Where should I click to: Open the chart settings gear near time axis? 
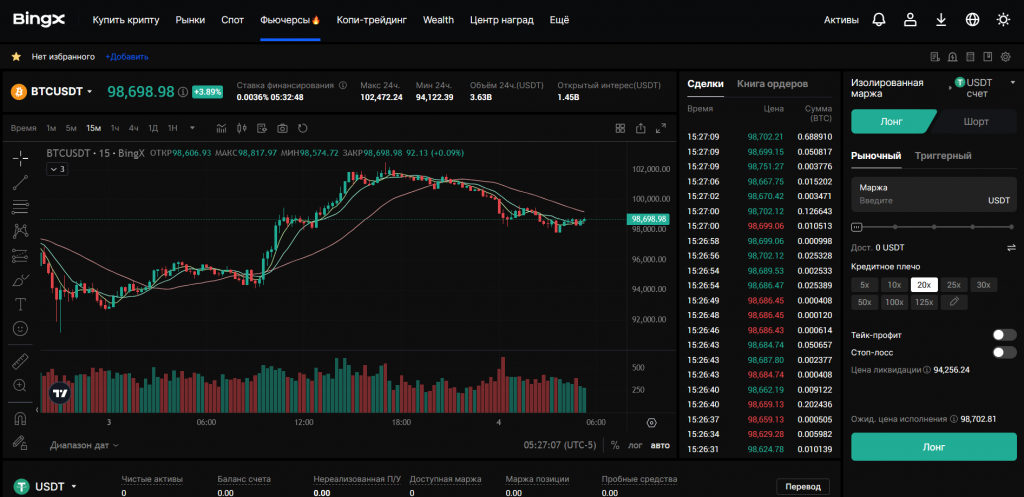pyautogui.click(x=651, y=423)
